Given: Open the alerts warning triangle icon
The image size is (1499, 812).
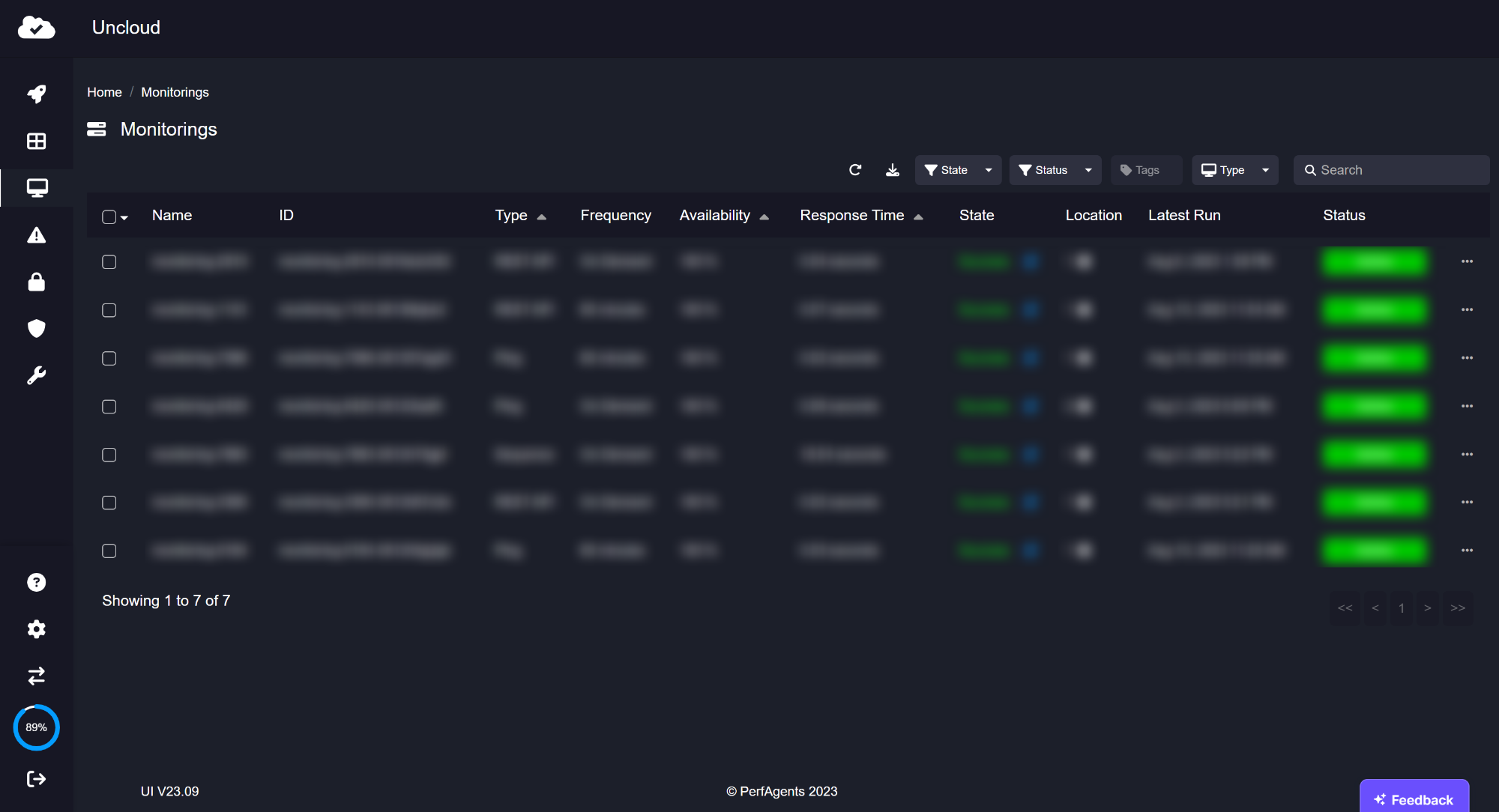Looking at the screenshot, I should click(x=36, y=235).
